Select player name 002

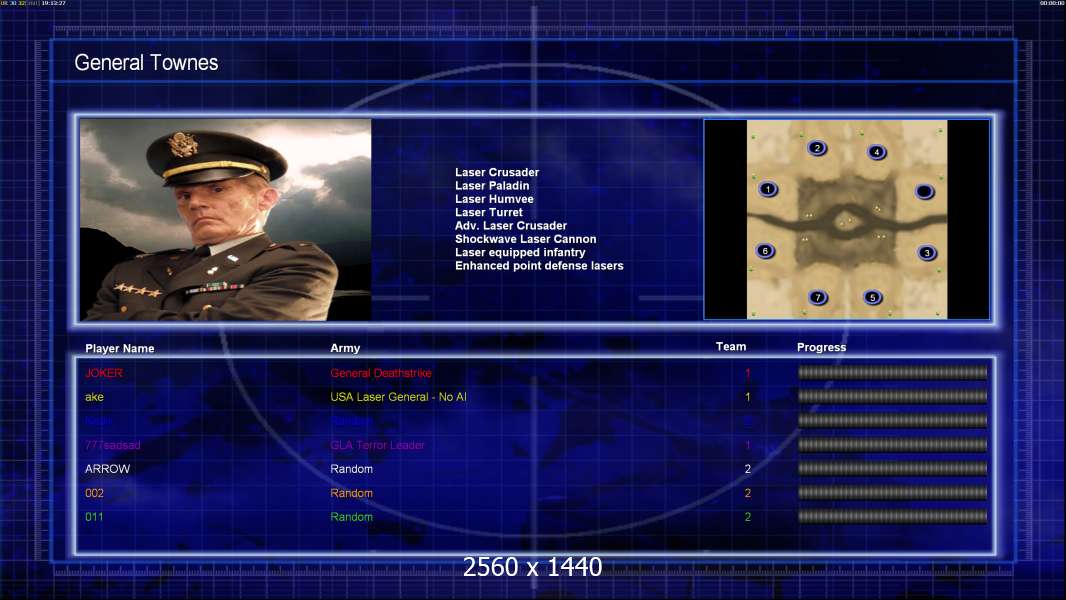pyautogui.click(x=94, y=493)
